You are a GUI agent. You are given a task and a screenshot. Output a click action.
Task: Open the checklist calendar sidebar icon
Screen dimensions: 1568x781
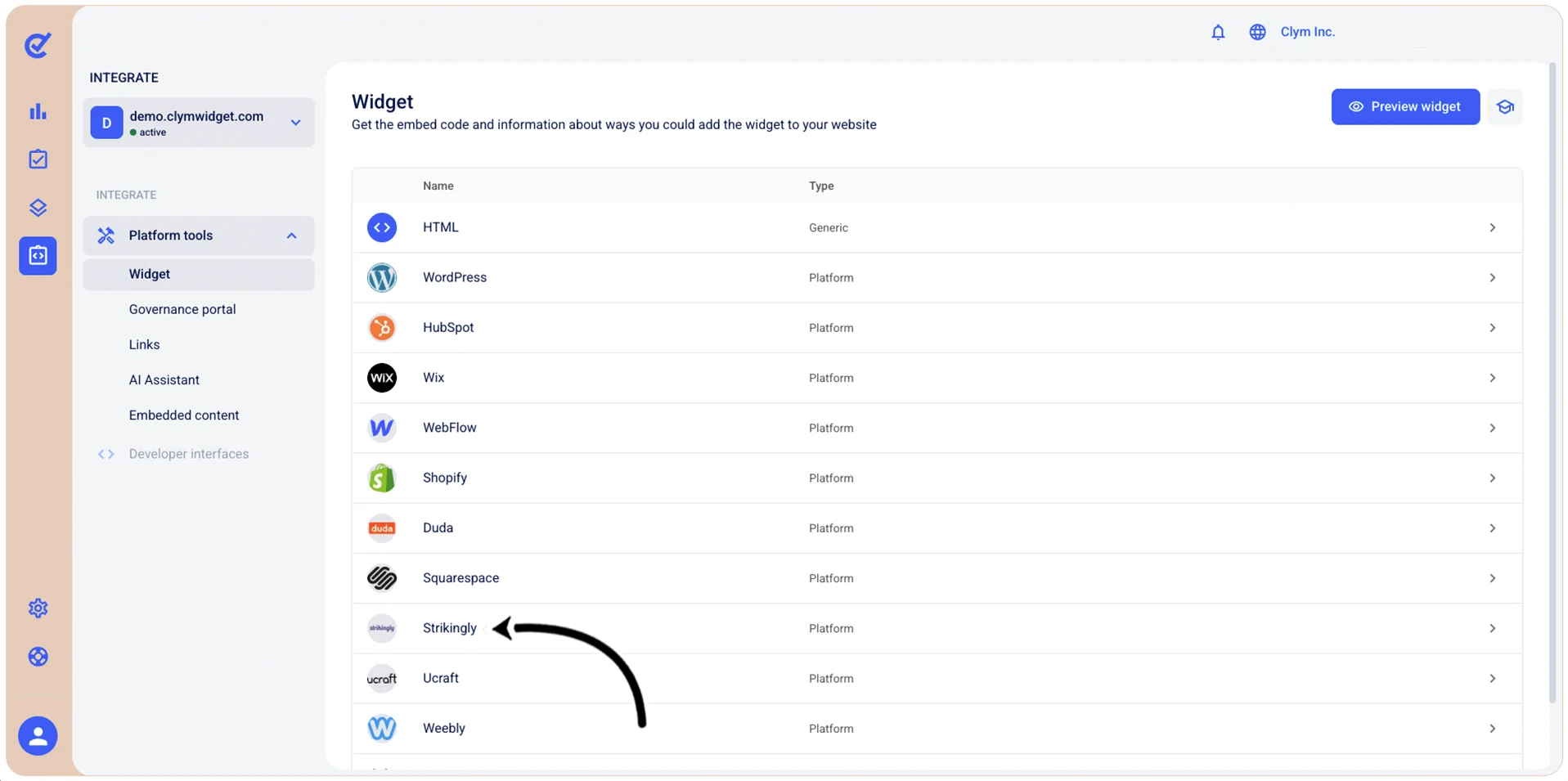tap(38, 159)
